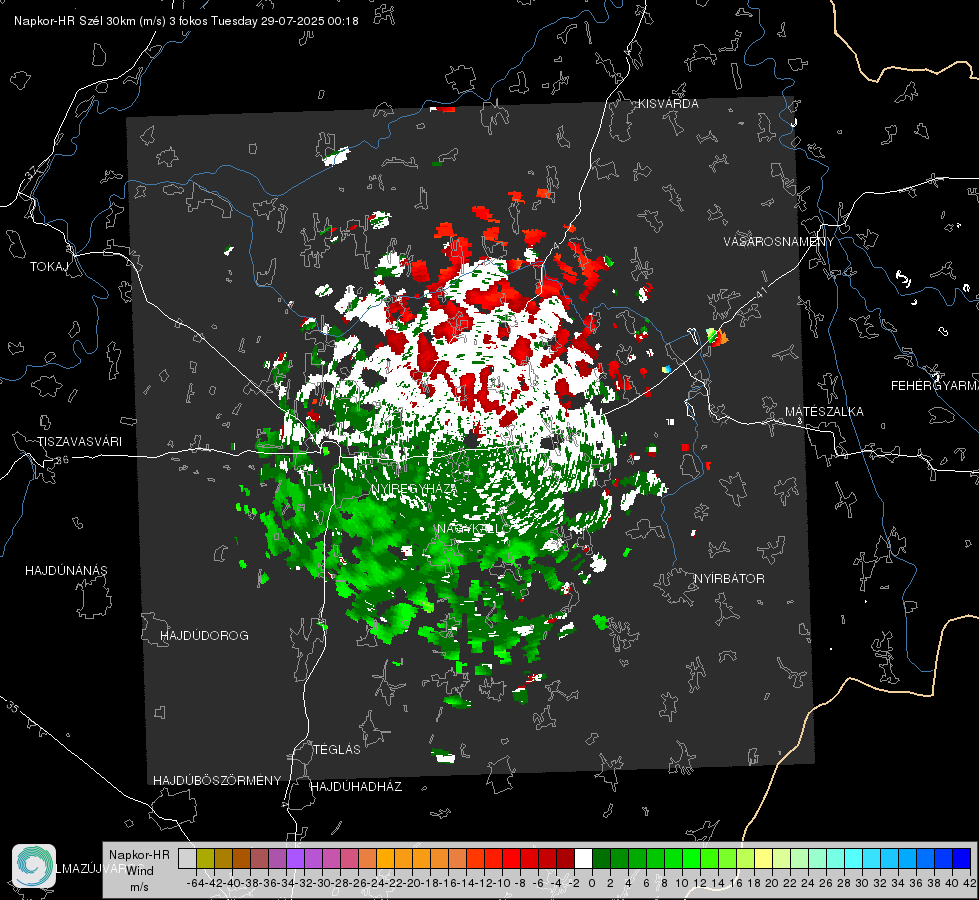Click road number 35 marker at lower left
Viewport: 979px width, 900px height.
12,708
